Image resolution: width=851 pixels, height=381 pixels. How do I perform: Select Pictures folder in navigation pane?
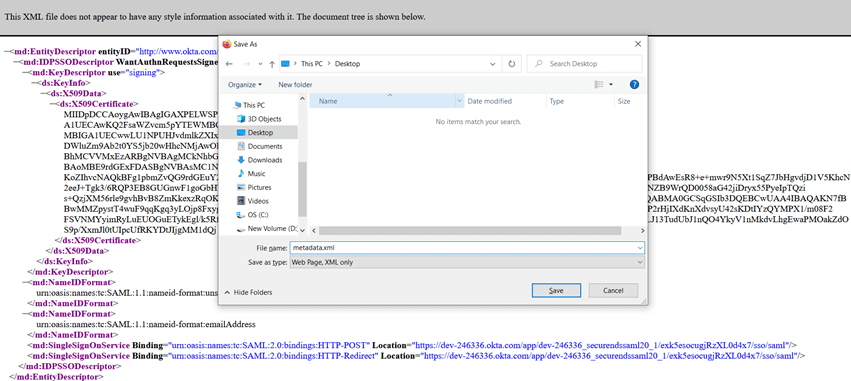click(x=253, y=187)
